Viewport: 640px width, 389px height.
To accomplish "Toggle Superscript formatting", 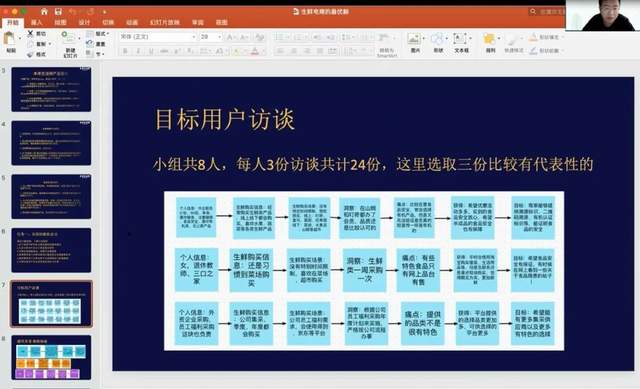I will click(178, 51).
